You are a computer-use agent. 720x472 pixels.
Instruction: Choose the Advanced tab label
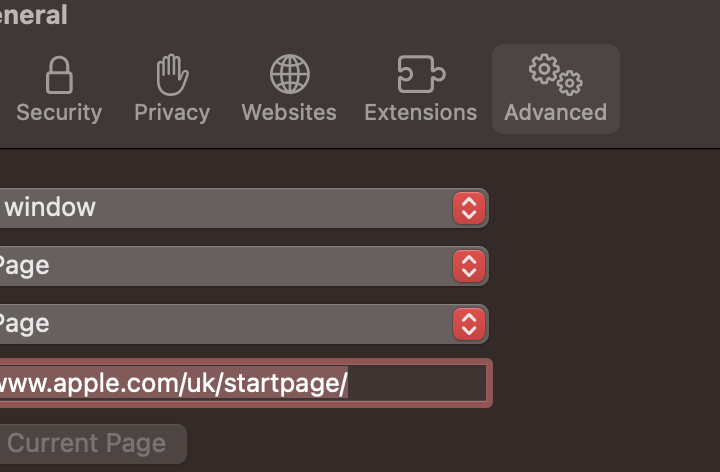[555, 112]
